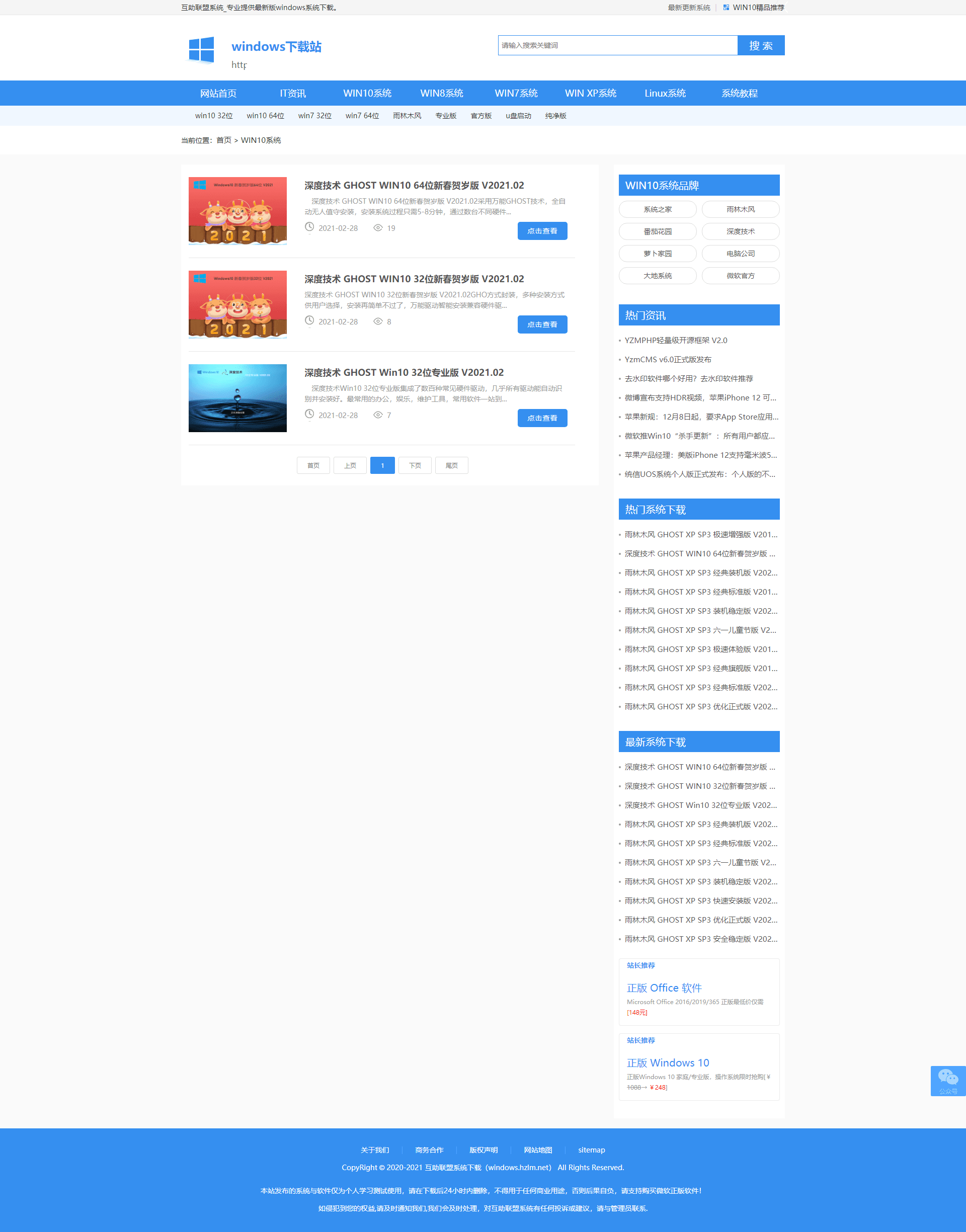Viewport: 966px width, 1232px height.
Task: Open the 关于我们 footer link
Action: pyautogui.click(x=375, y=1150)
